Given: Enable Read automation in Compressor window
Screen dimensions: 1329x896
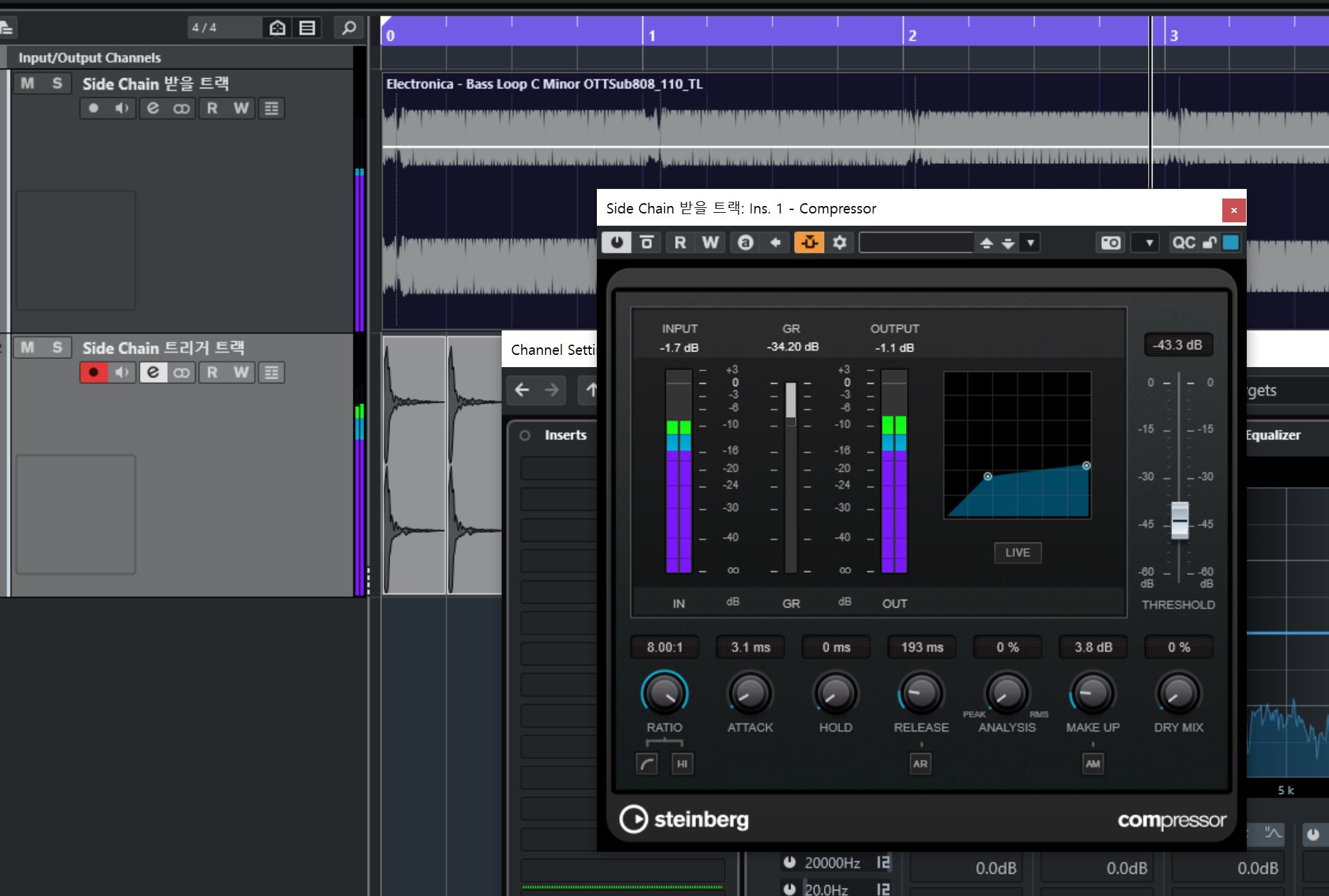Looking at the screenshot, I should pyautogui.click(x=680, y=243).
